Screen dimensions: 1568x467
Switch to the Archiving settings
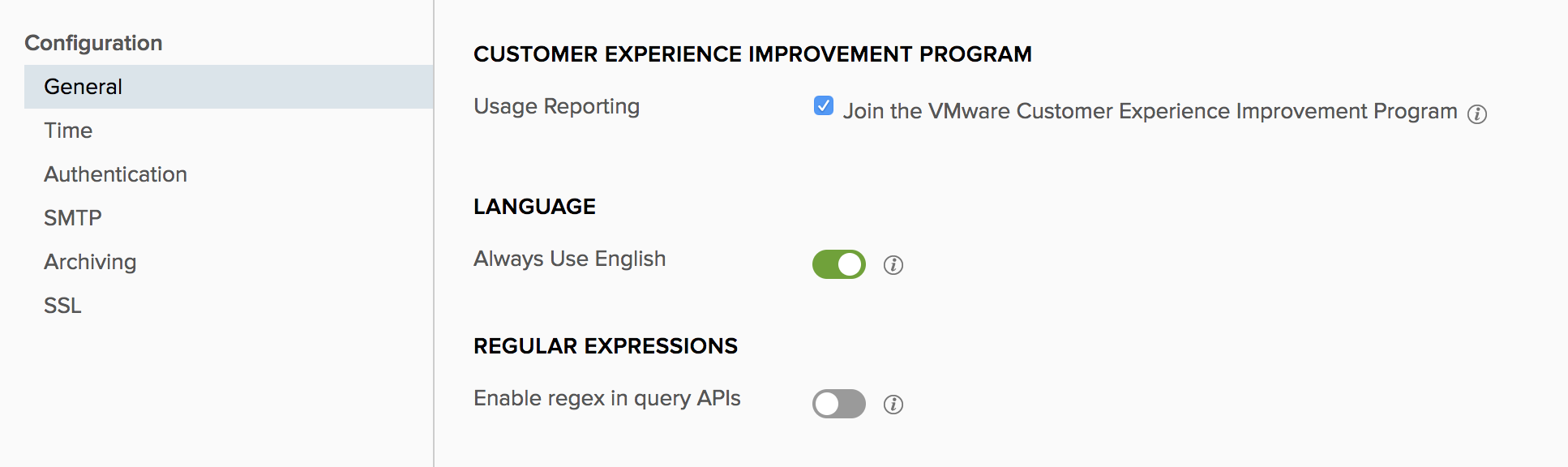pyautogui.click(x=90, y=262)
